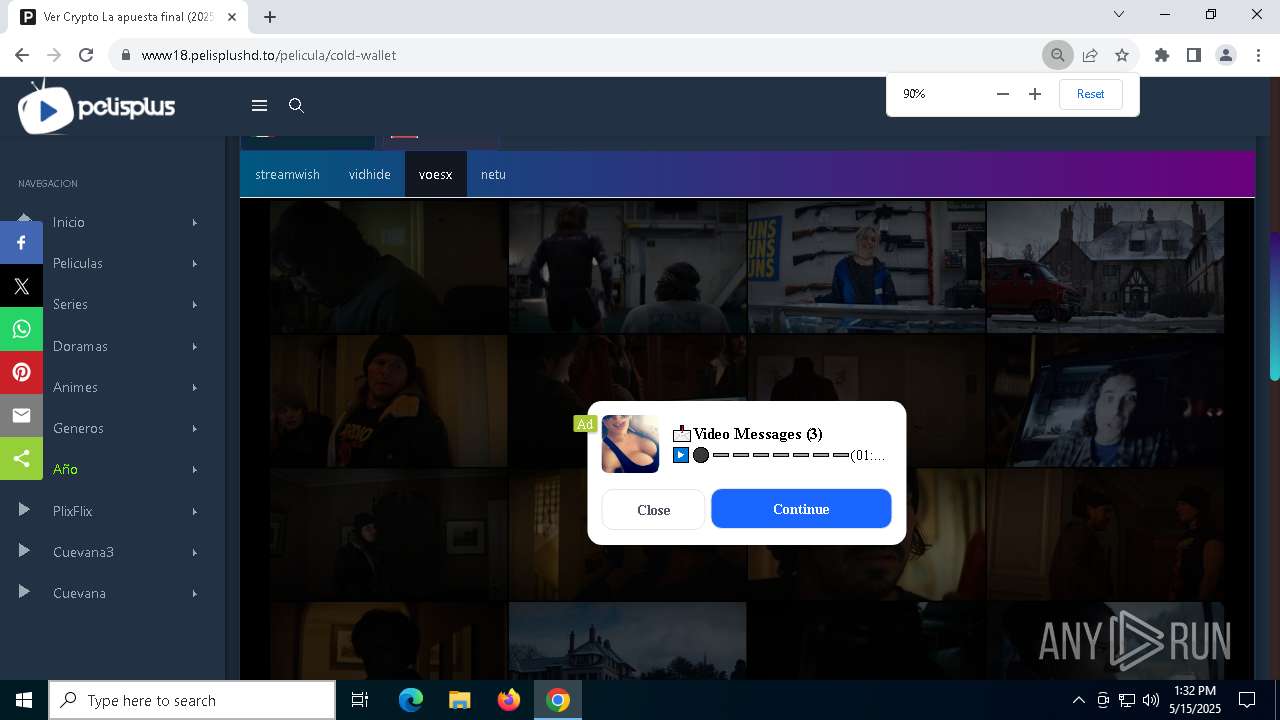Decrease zoom with the minus button
The height and width of the screenshot is (720, 1280).
[1003, 94]
